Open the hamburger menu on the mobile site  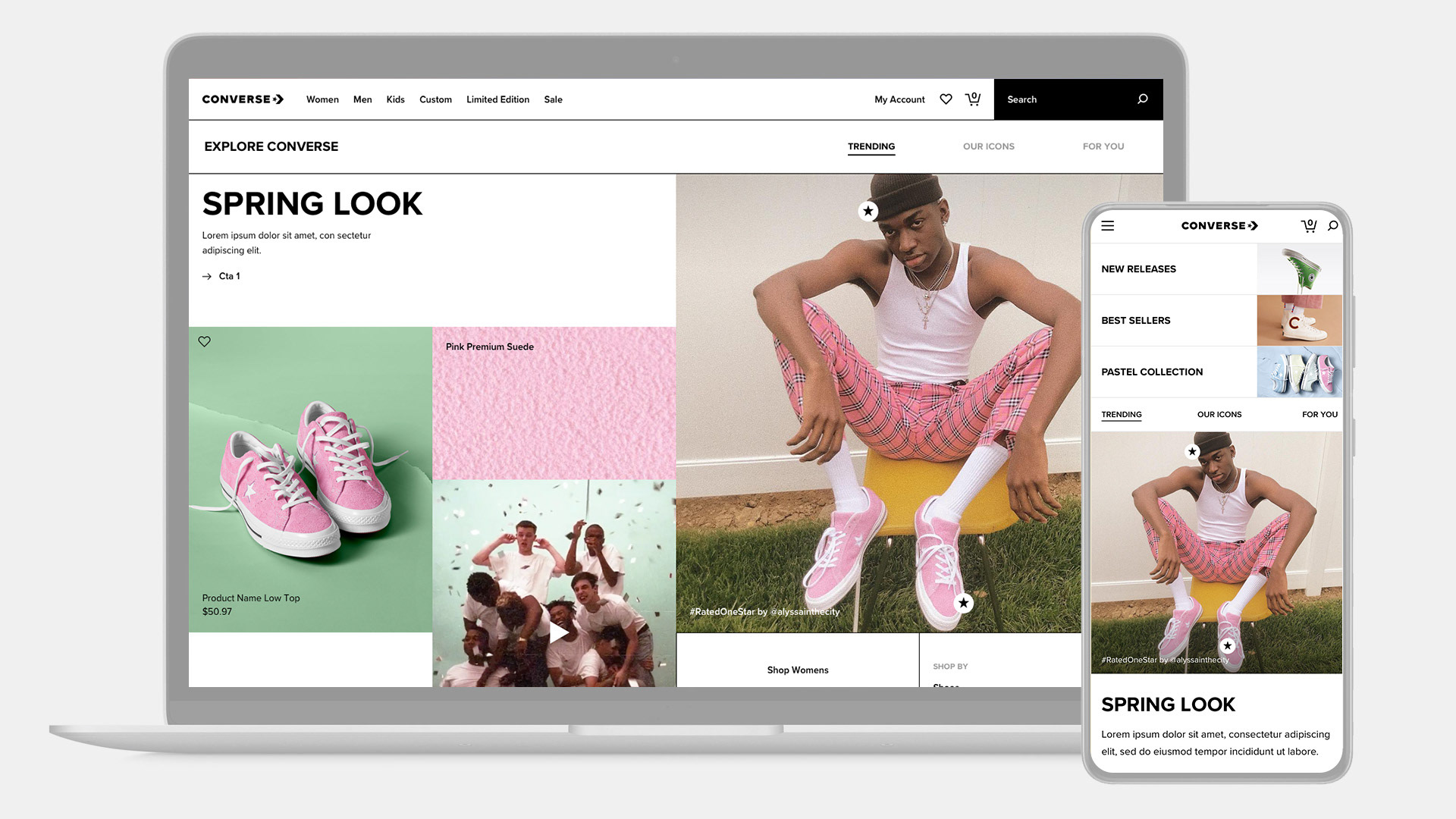(x=1108, y=225)
